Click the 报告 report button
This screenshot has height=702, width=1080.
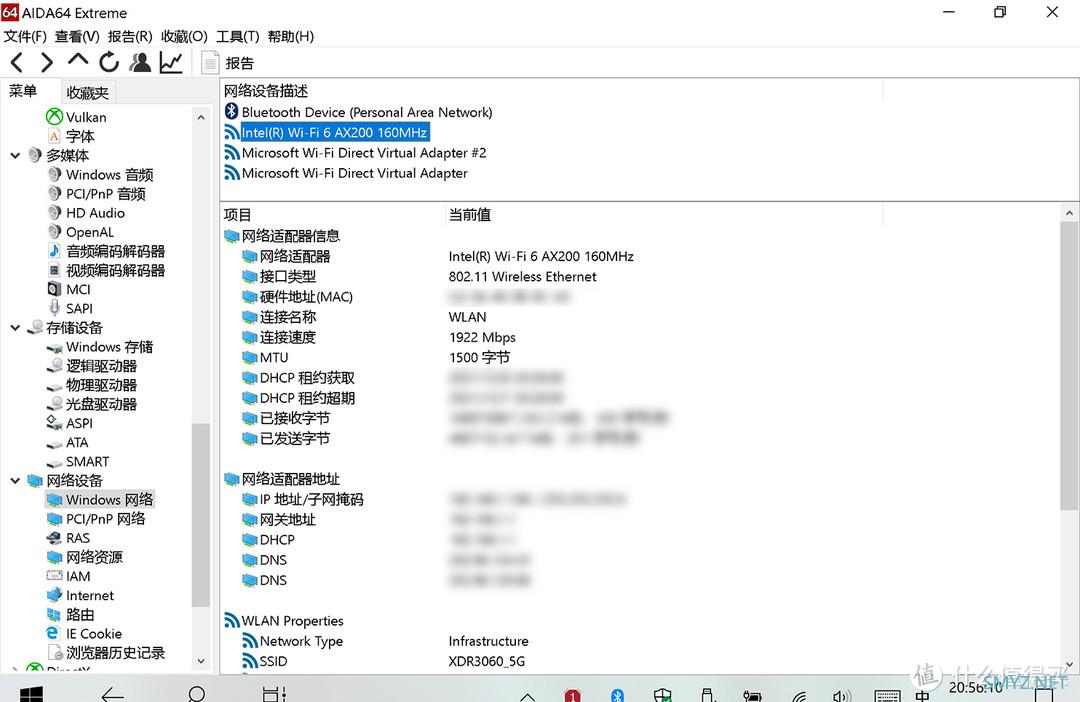(x=227, y=63)
